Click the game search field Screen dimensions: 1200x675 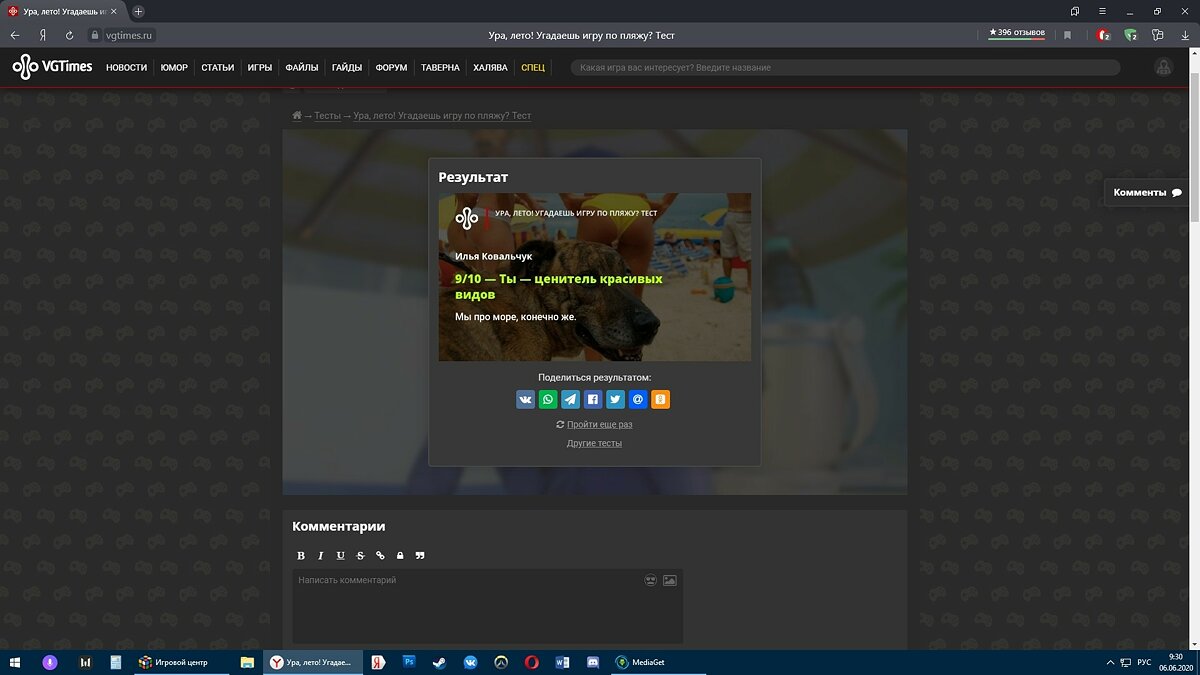tap(845, 68)
